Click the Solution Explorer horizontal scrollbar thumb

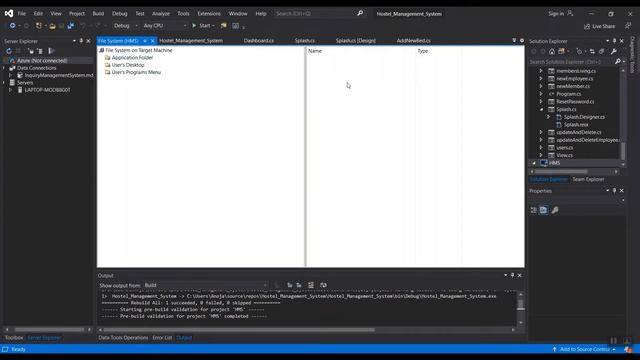(x=561, y=172)
